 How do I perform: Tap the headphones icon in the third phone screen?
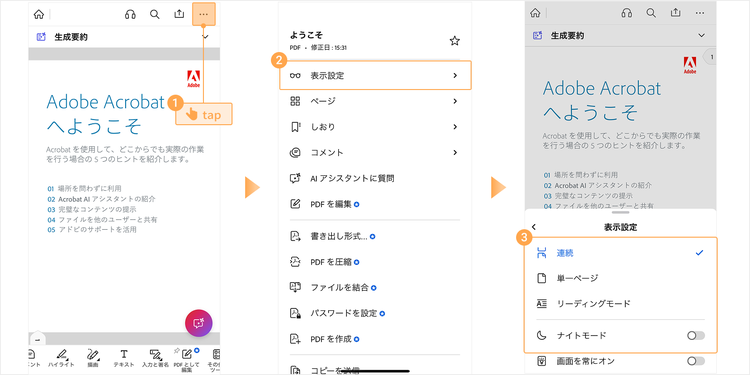pos(627,13)
